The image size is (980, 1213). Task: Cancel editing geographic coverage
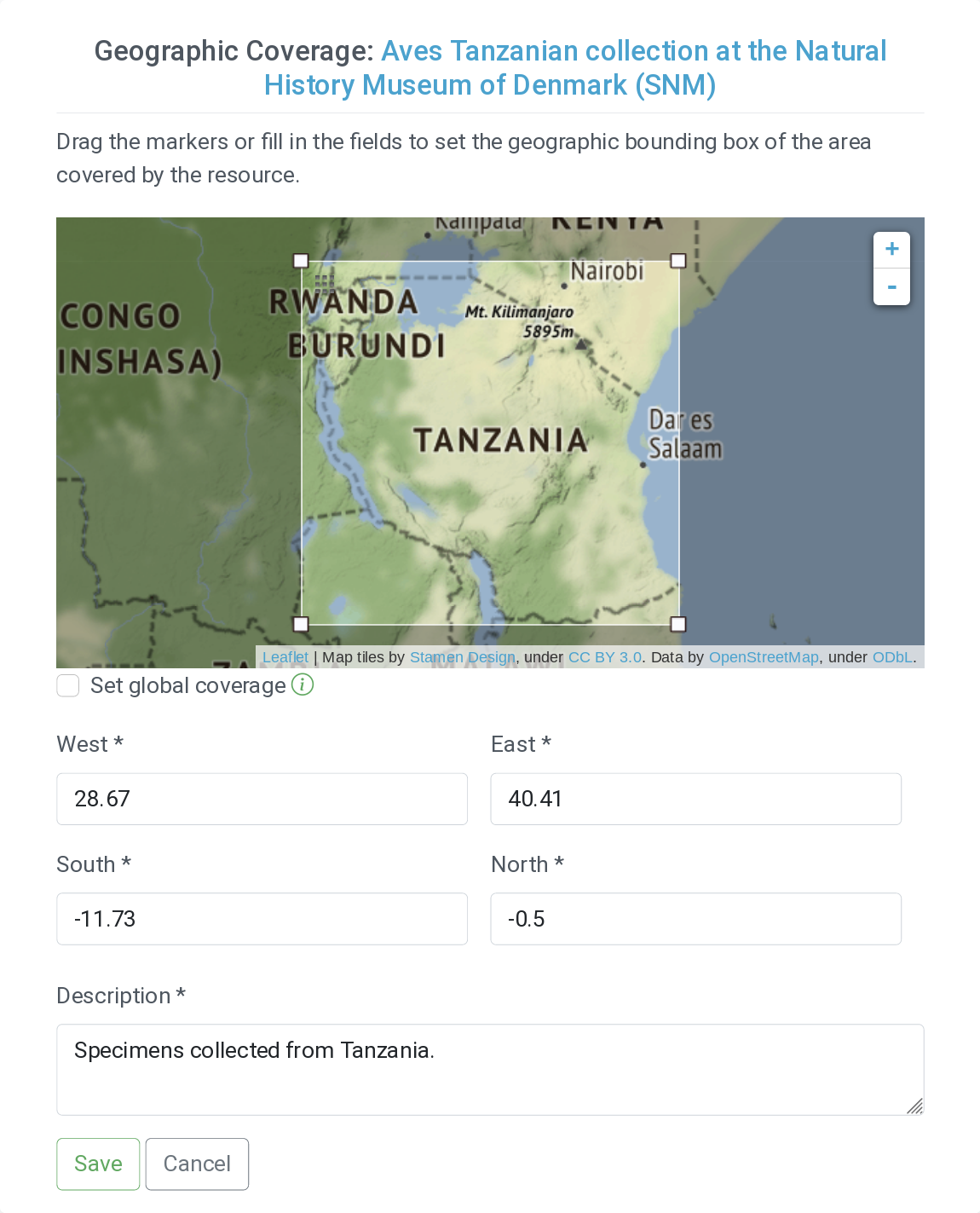(x=197, y=1164)
